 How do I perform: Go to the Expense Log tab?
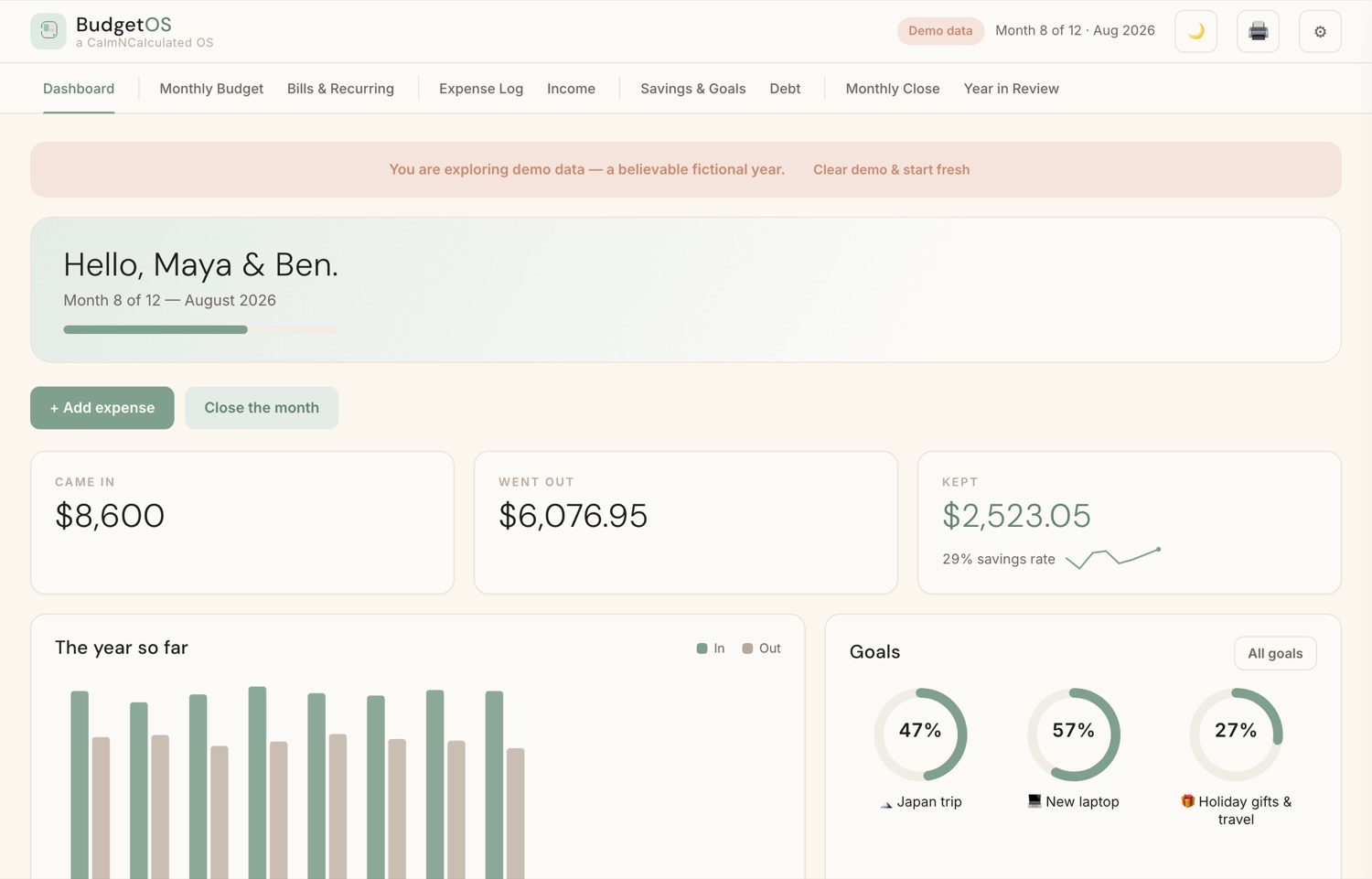481,89
